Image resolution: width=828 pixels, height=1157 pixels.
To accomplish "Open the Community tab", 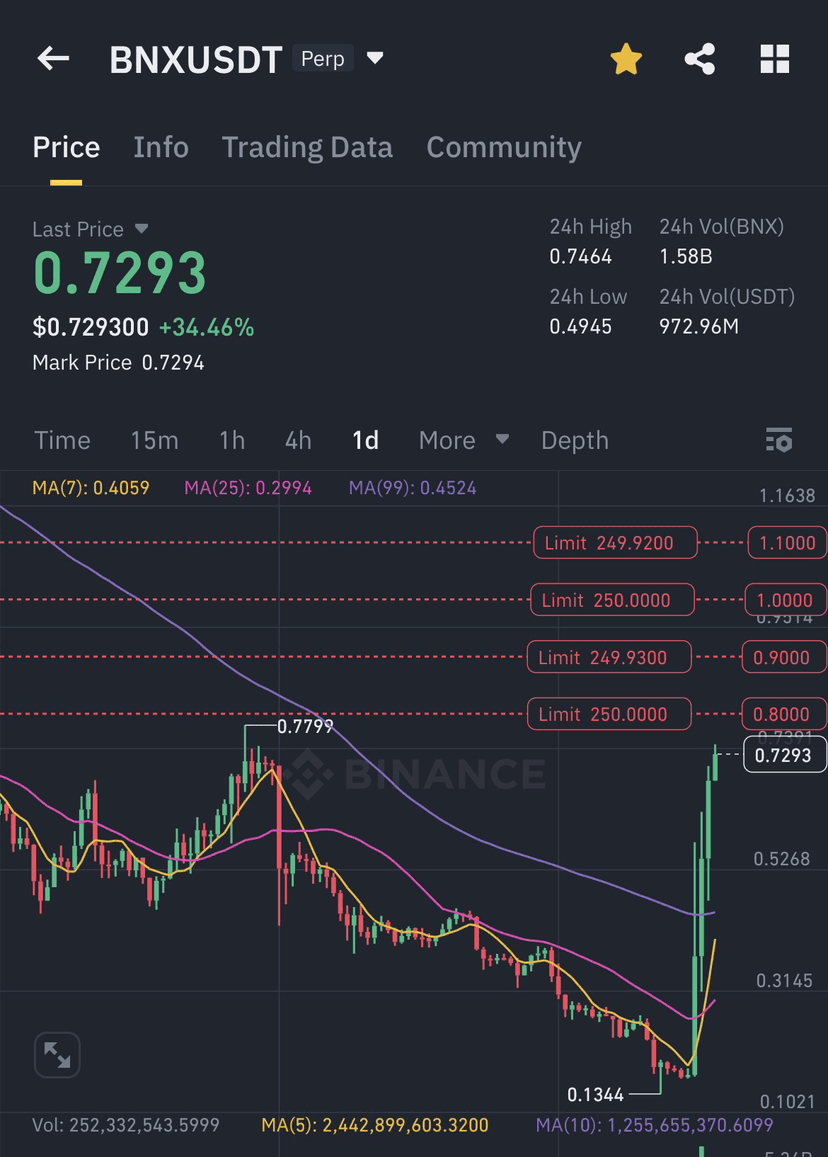I will point(504,148).
